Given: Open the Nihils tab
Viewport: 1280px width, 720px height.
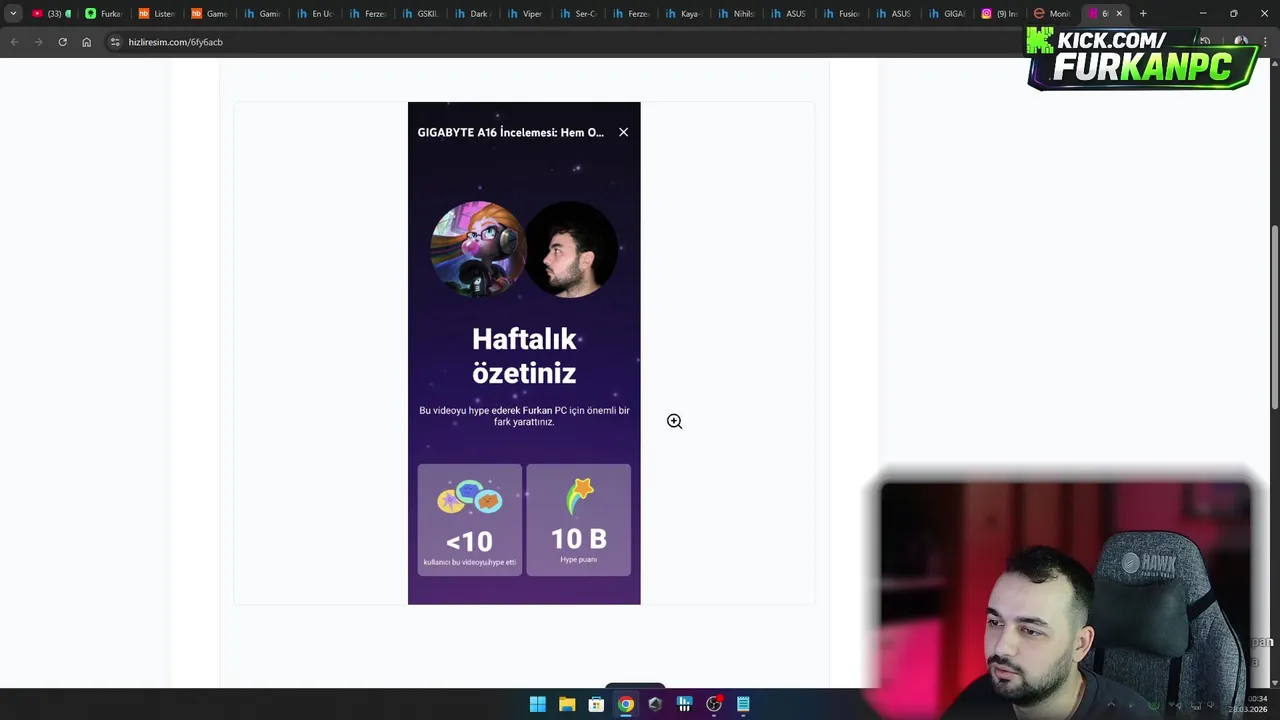Looking at the screenshot, I should coord(736,14).
